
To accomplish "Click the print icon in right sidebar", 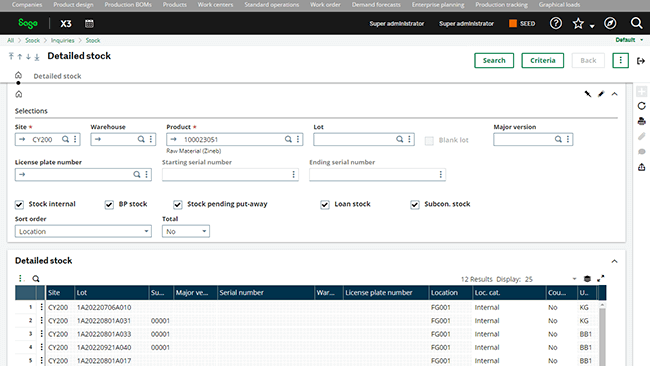I will tap(642, 121).
